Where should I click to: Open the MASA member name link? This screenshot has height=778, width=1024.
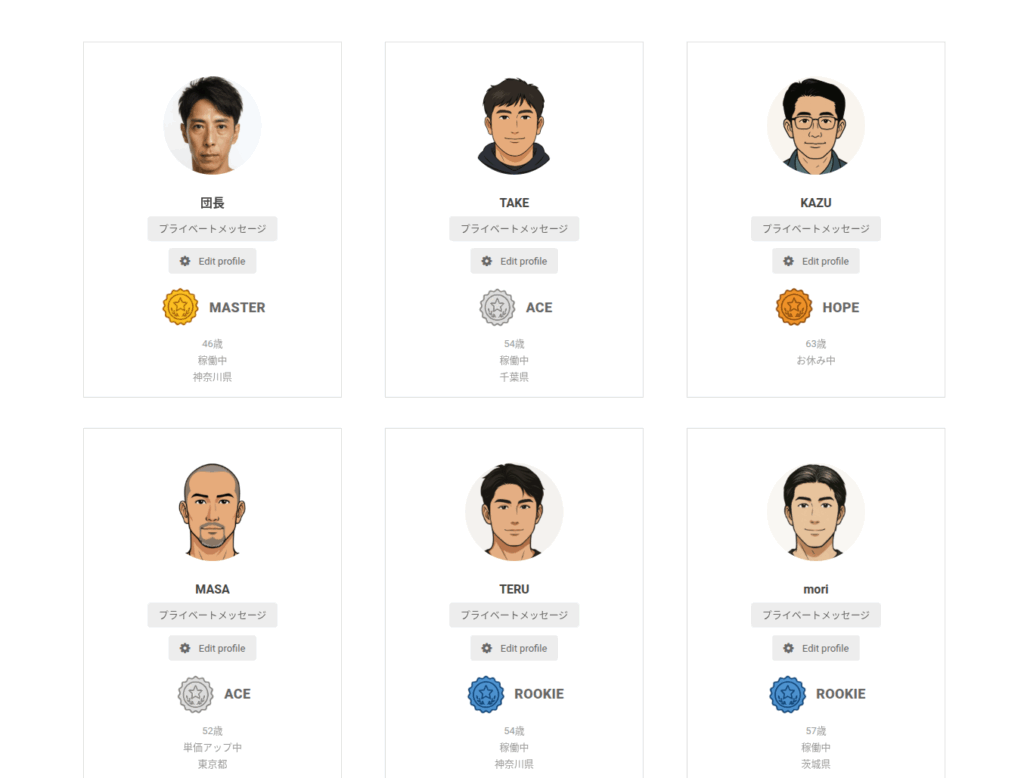click(x=212, y=589)
